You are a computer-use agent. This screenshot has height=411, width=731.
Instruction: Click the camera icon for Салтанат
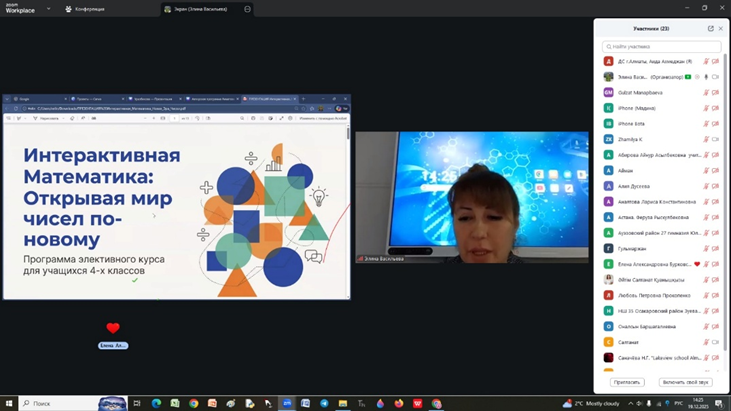point(715,342)
